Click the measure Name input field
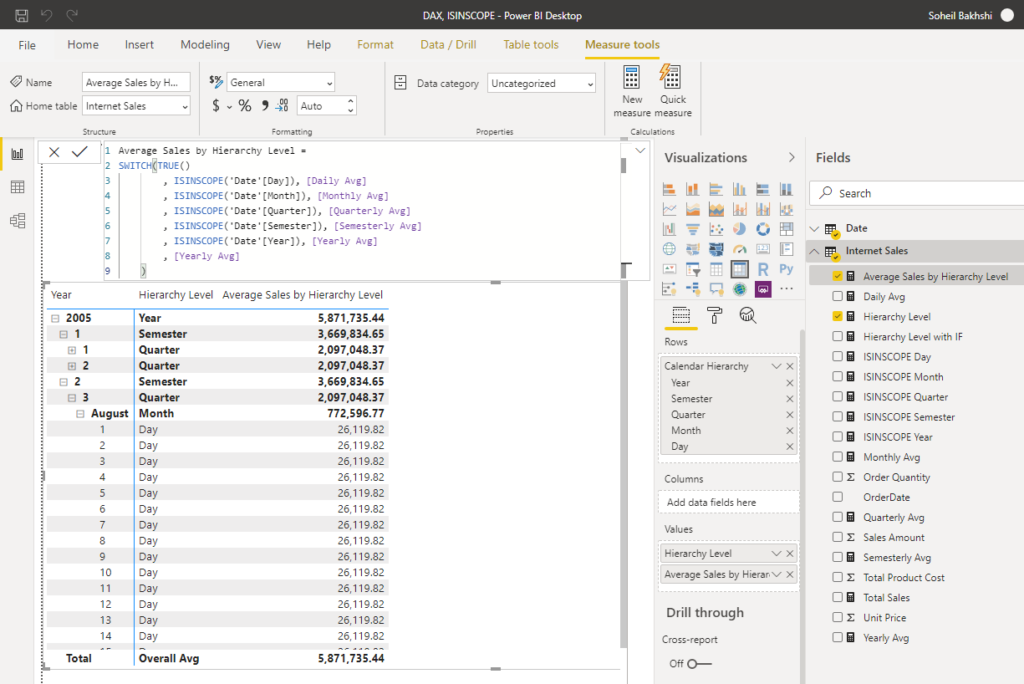The image size is (1024, 684). 136,82
